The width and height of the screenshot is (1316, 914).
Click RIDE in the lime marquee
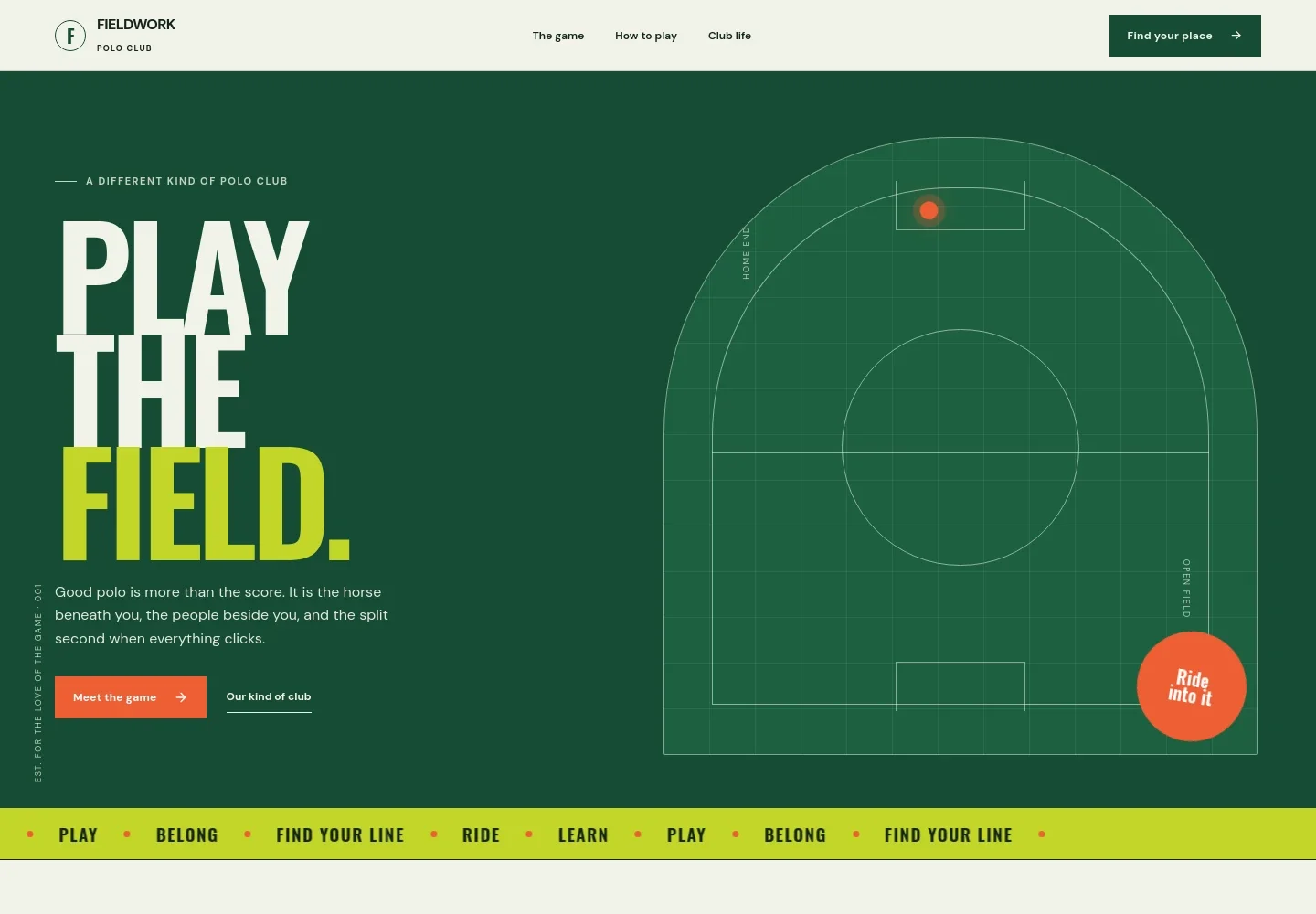481,834
